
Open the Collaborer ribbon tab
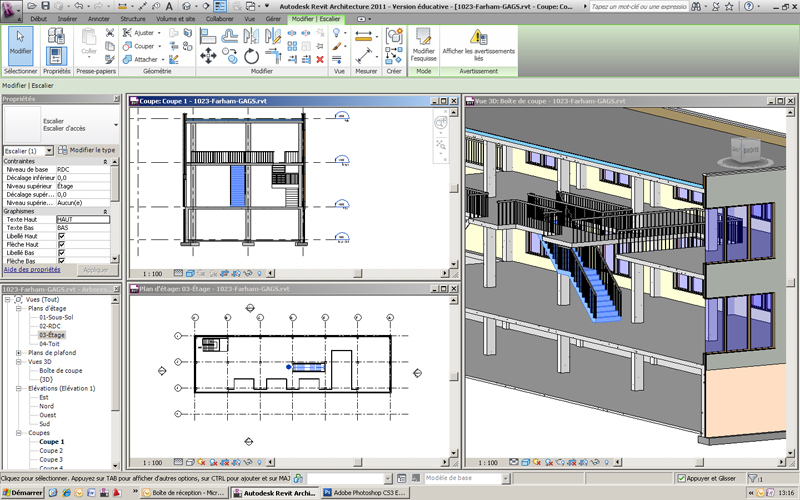pos(219,19)
